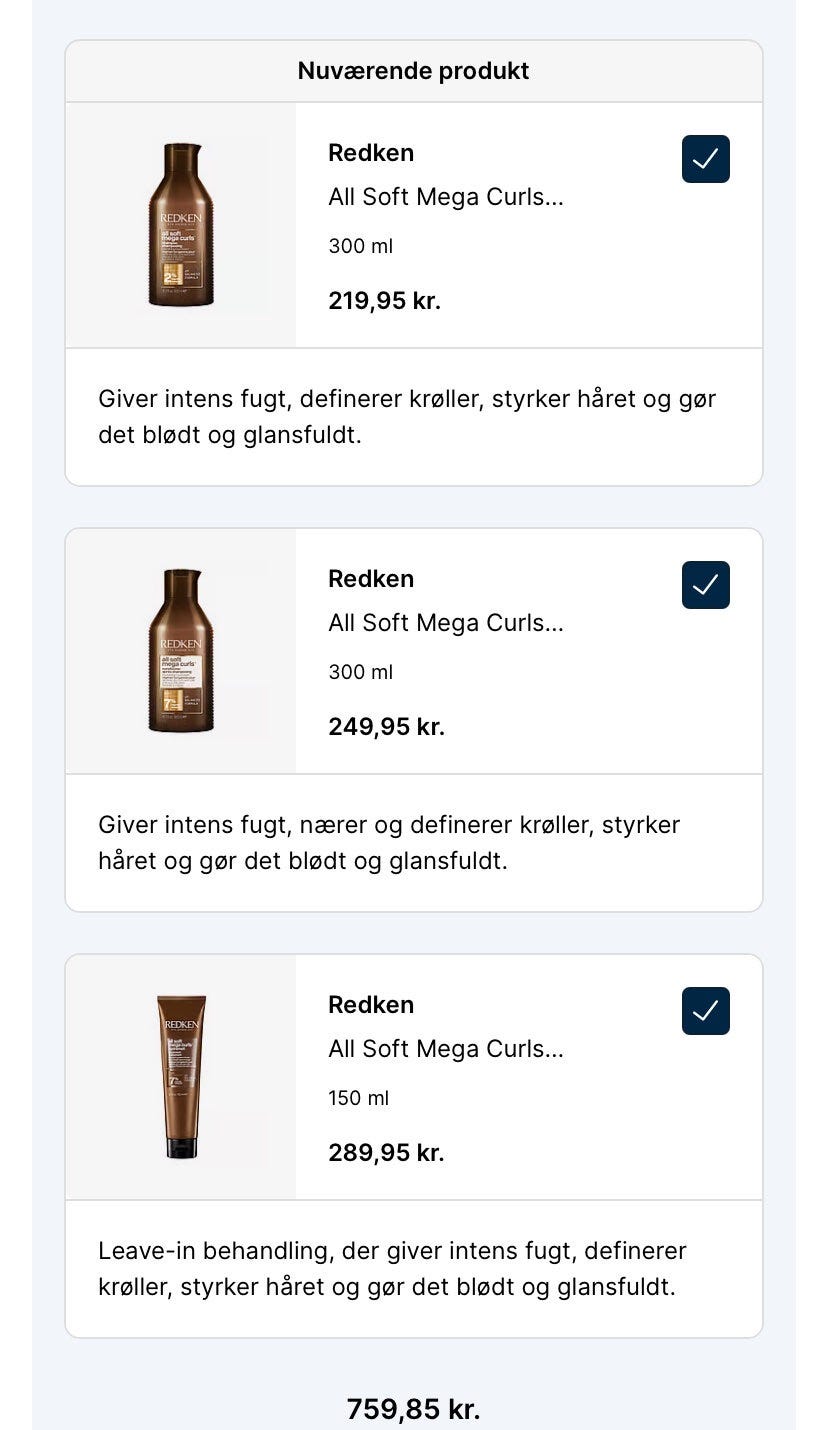Image resolution: width=828 pixels, height=1430 pixels.
Task: Click the 150 ml size label
Action: [359, 1098]
